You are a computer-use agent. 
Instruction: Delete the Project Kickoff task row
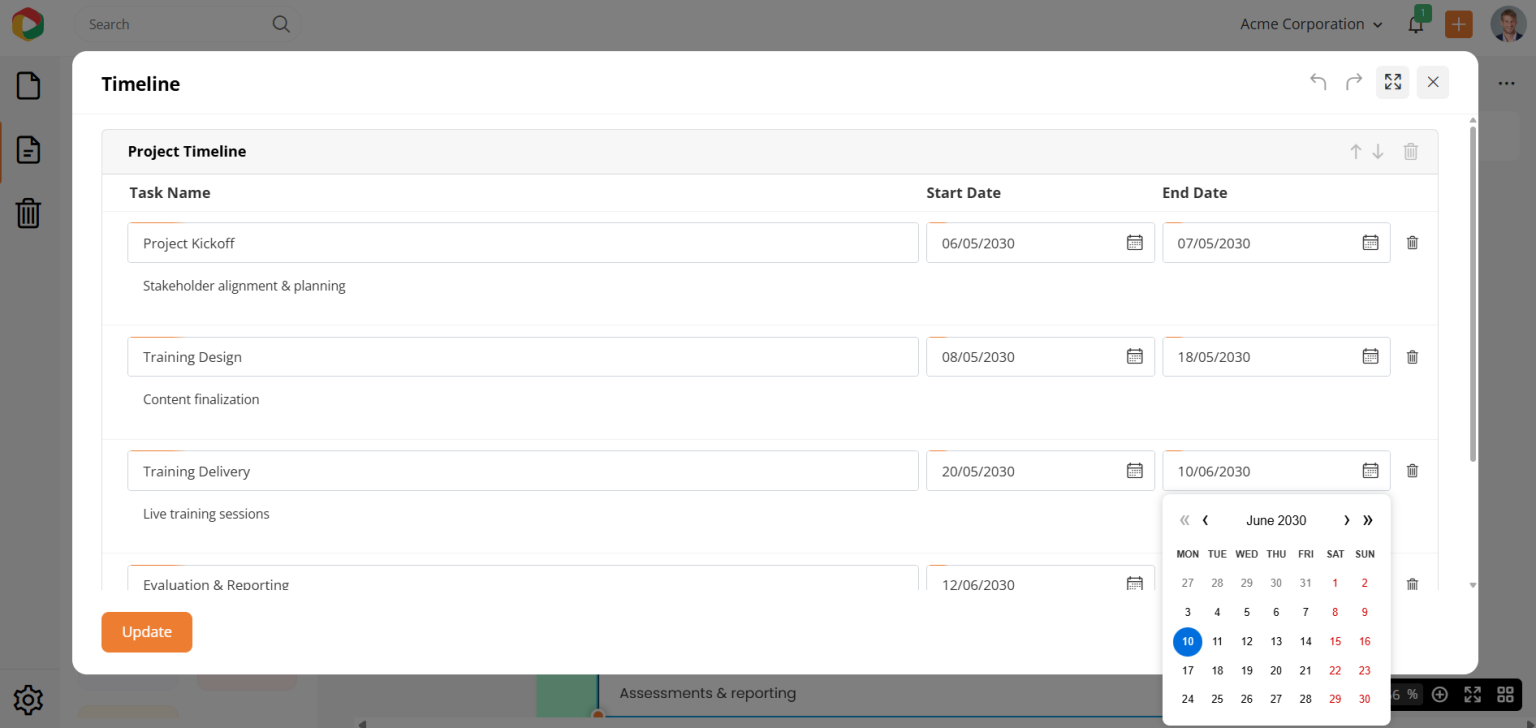tap(1412, 243)
